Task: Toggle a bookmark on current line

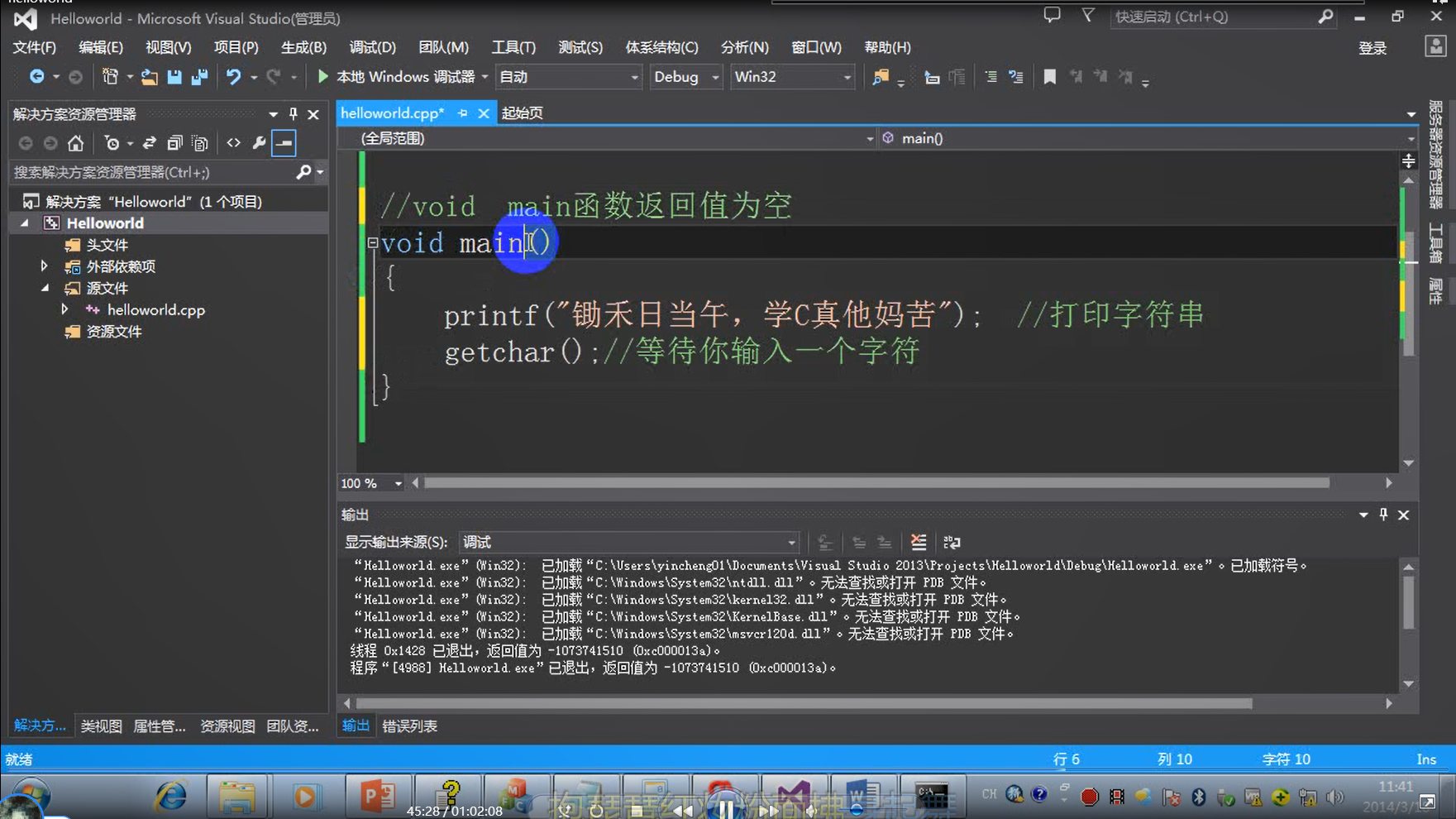Action: [1049, 77]
